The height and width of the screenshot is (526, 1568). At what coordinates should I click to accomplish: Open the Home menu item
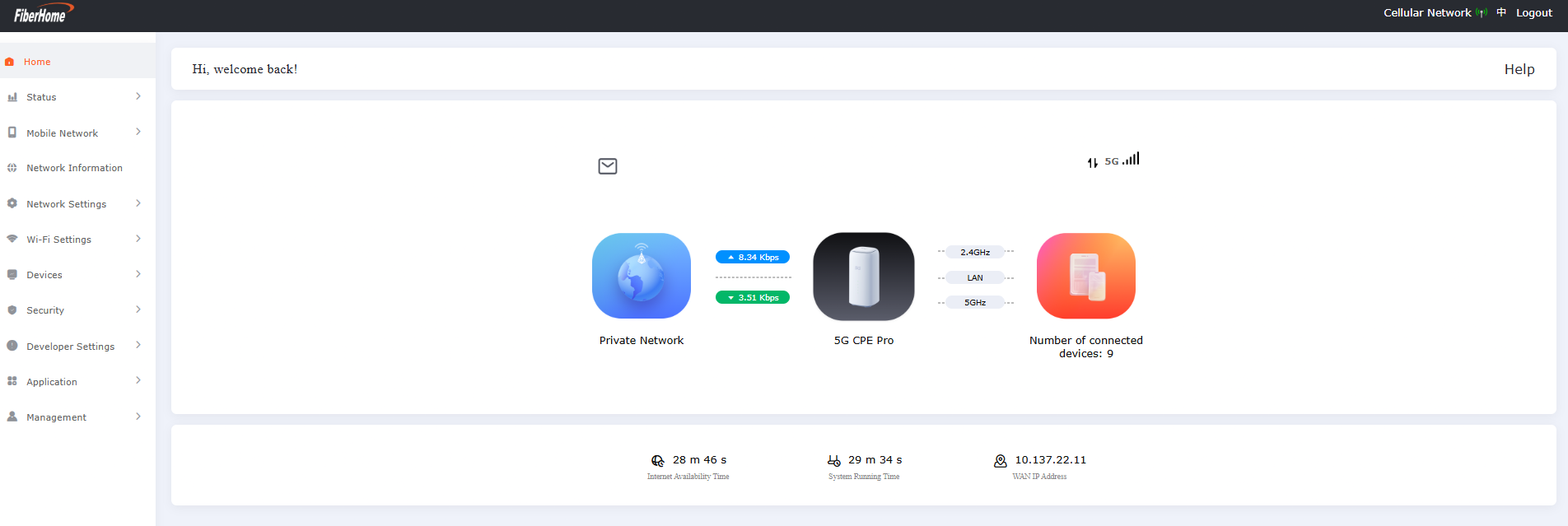(x=37, y=62)
